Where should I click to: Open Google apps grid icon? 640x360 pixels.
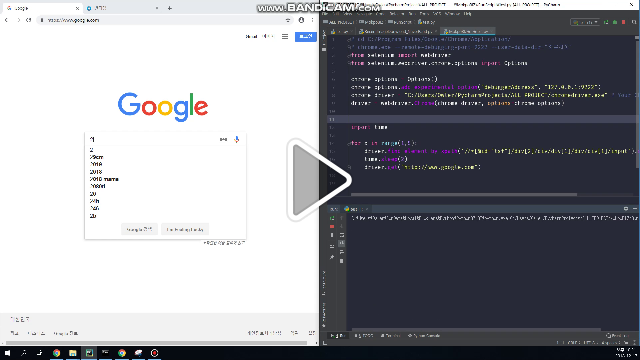point(285,37)
